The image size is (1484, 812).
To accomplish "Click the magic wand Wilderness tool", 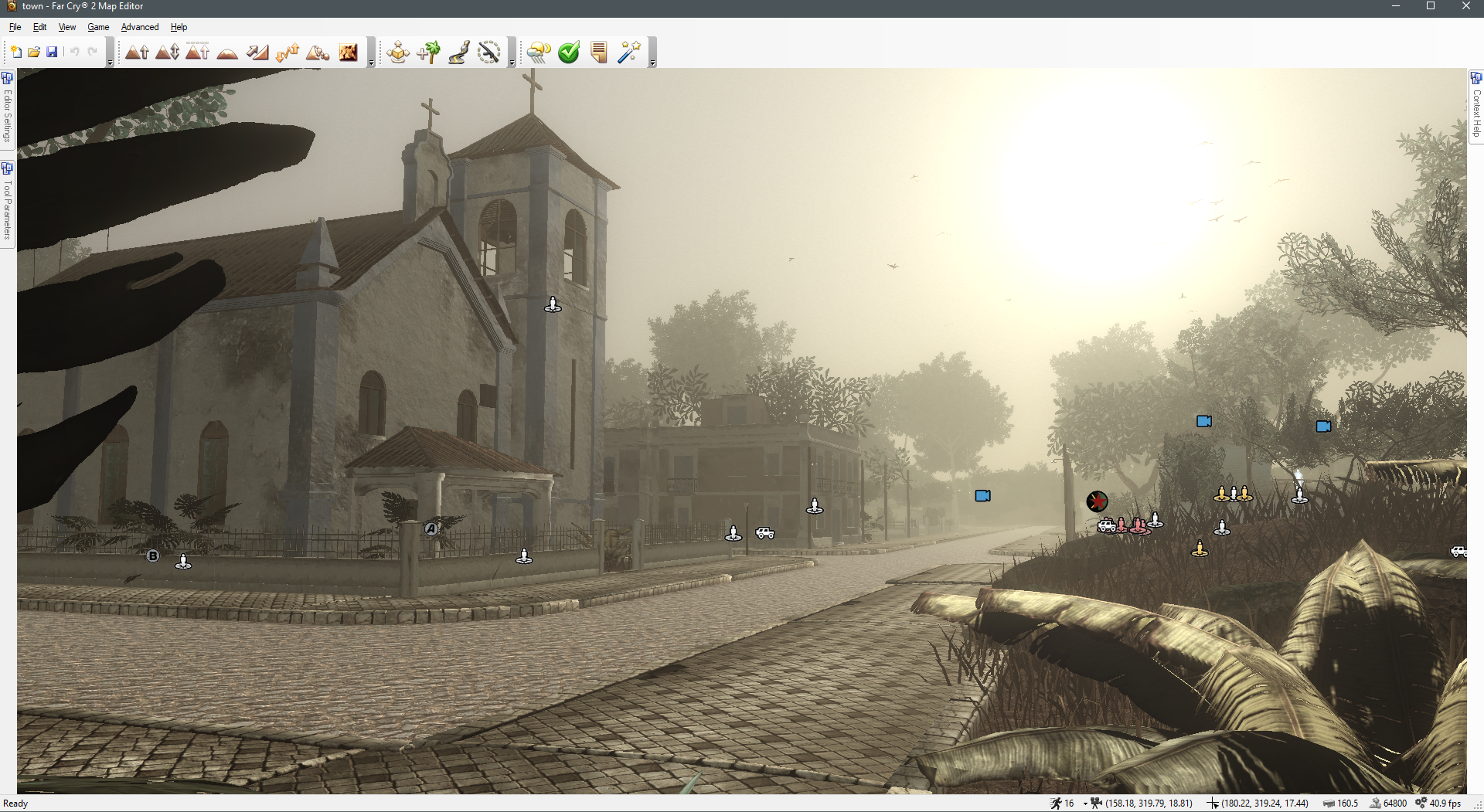I will click(x=629, y=52).
